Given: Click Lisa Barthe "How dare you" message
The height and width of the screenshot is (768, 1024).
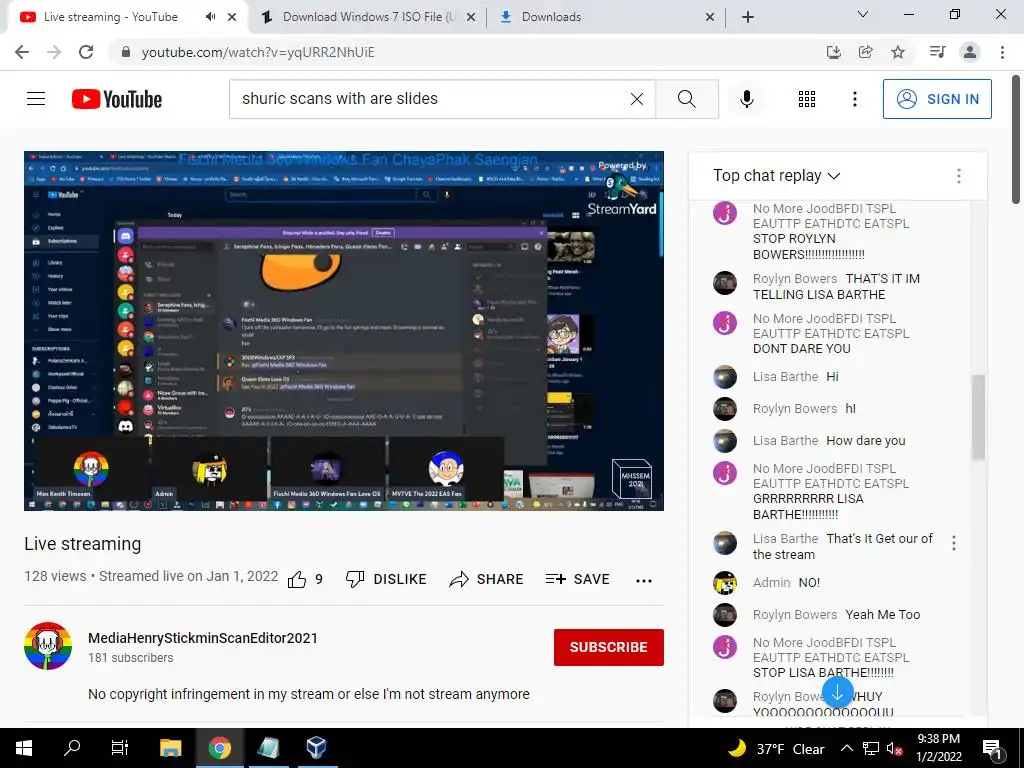Looking at the screenshot, I should pos(866,441).
